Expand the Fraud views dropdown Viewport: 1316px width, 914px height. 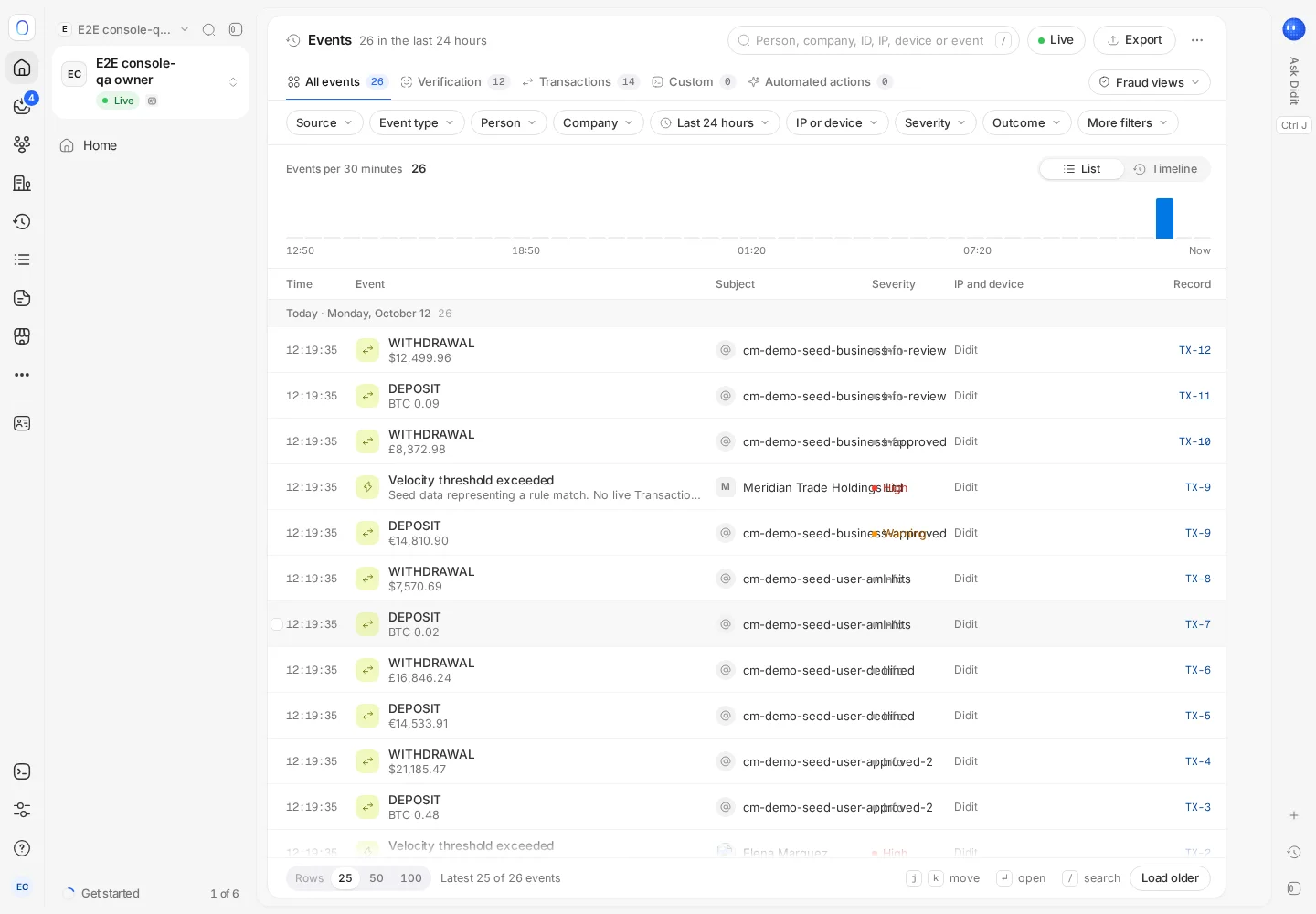(x=1150, y=82)
